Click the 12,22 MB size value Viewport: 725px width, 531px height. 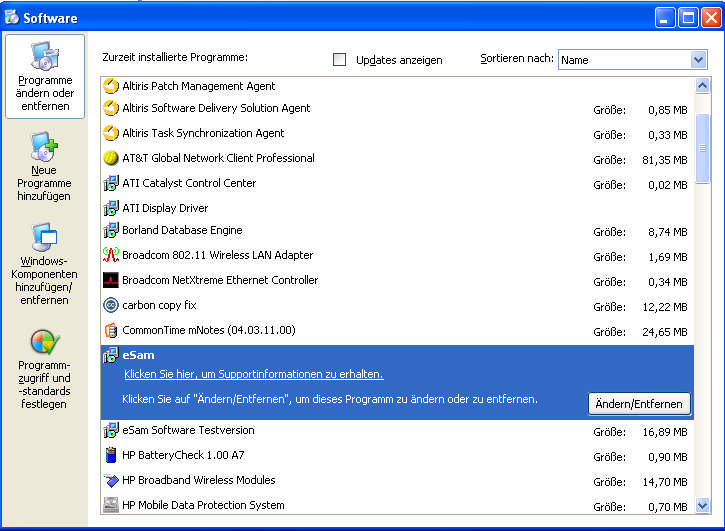coord(664,307)
